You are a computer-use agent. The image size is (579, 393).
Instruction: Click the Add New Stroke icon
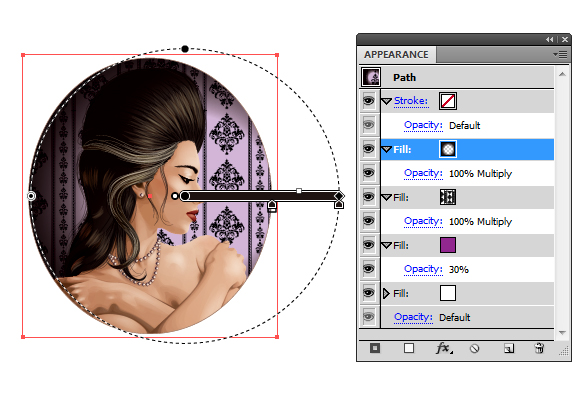[x=375, y=348]
